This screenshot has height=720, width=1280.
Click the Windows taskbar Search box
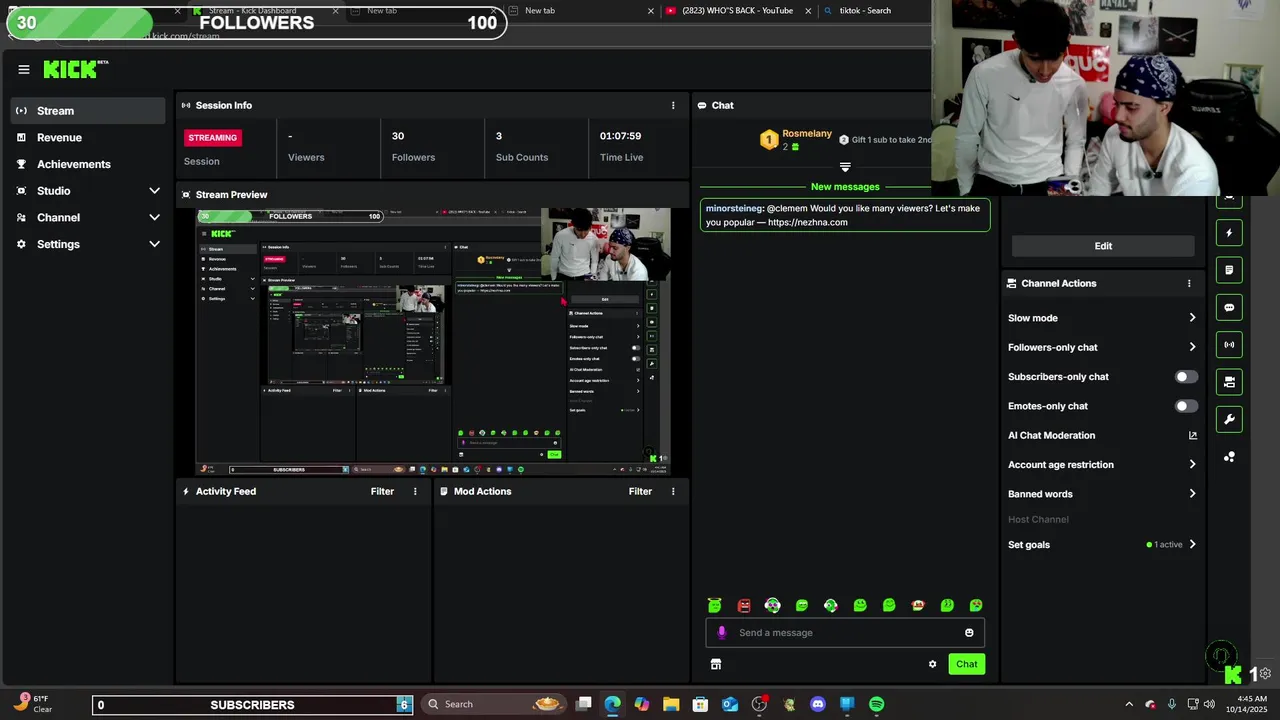pos(493,704)
